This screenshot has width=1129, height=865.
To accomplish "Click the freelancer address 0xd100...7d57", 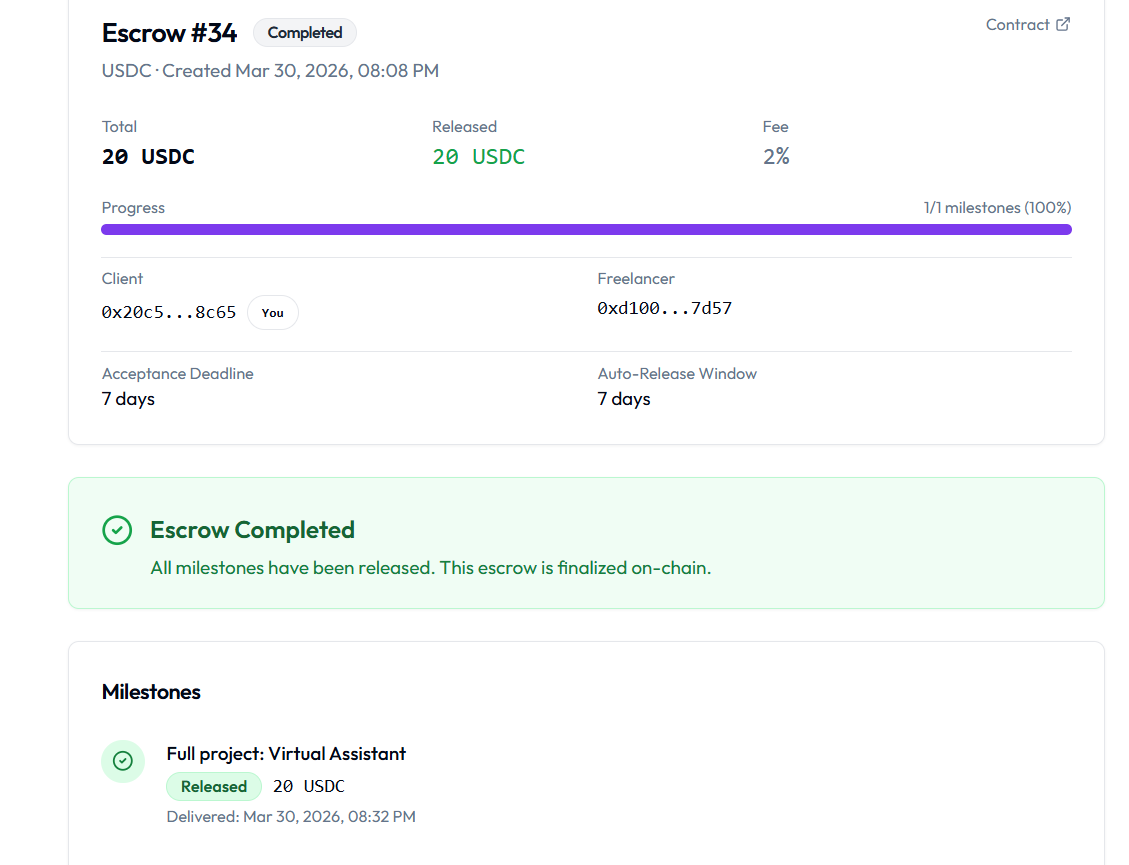I will (665, 307).
